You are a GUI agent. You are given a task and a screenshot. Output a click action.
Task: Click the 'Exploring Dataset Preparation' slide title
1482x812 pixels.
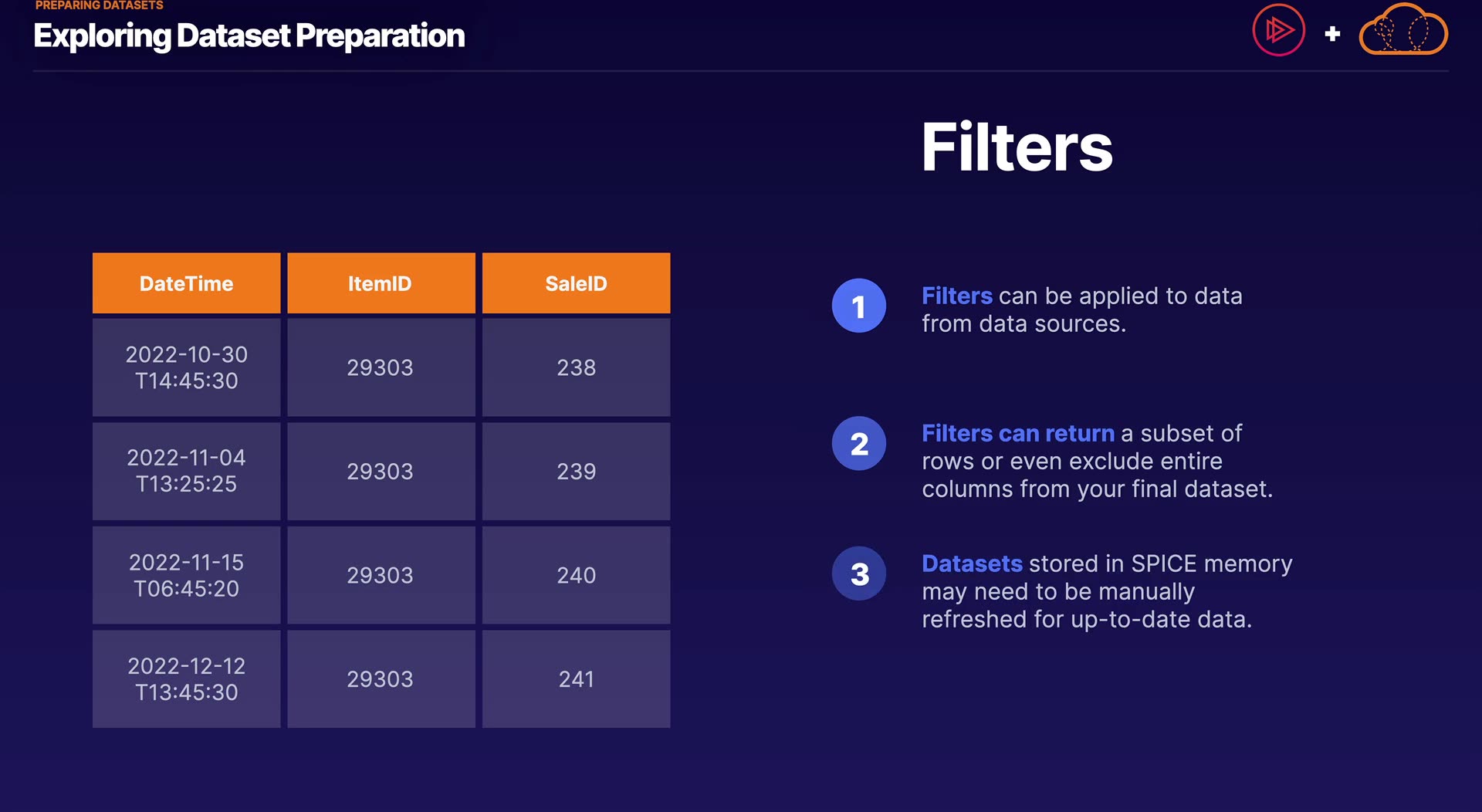pos(249,36)
